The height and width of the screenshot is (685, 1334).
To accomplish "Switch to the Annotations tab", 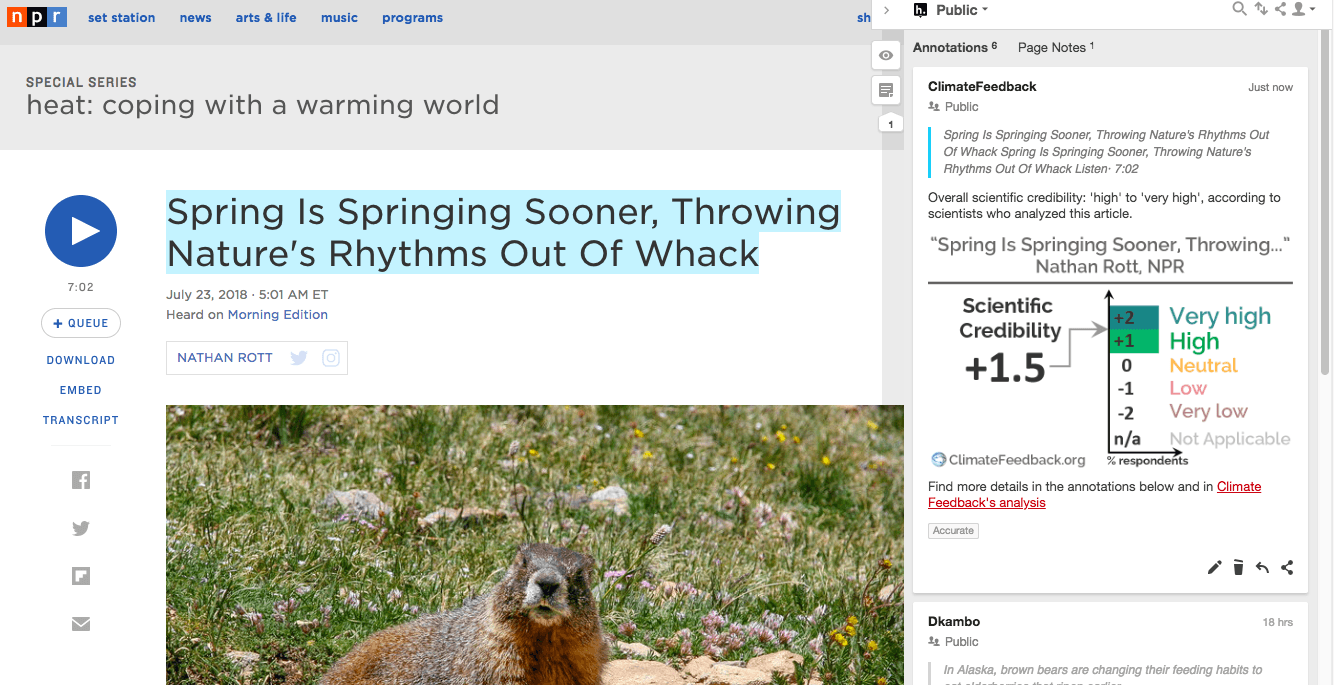I will [x=955, y=47].
